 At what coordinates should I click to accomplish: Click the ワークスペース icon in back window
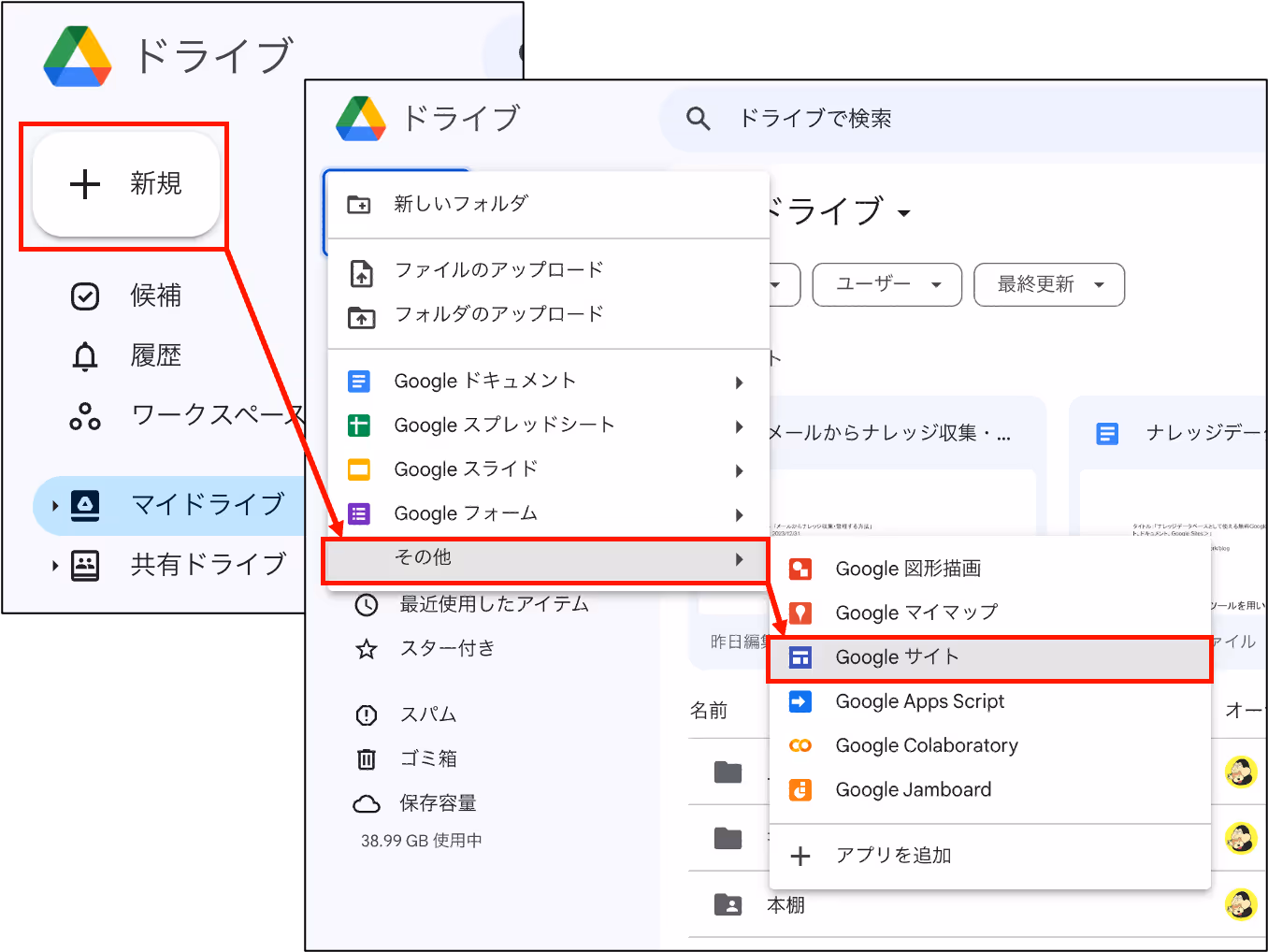(x=85, y=416)
